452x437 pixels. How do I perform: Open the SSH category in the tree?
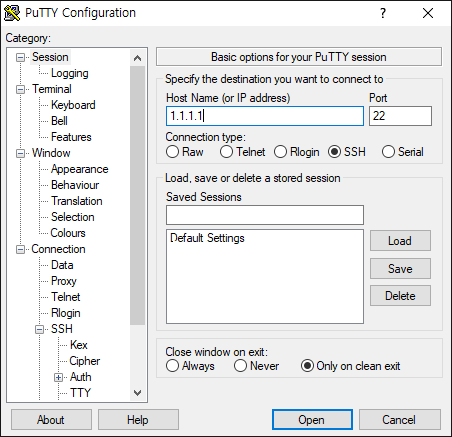pyautogui.click(x=62, y=329)
